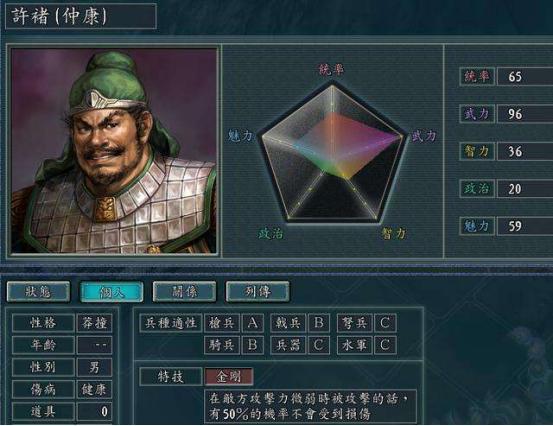553x426 pixels.
Task: Select the 魅力 stat label box
Action: click(477, 226)
